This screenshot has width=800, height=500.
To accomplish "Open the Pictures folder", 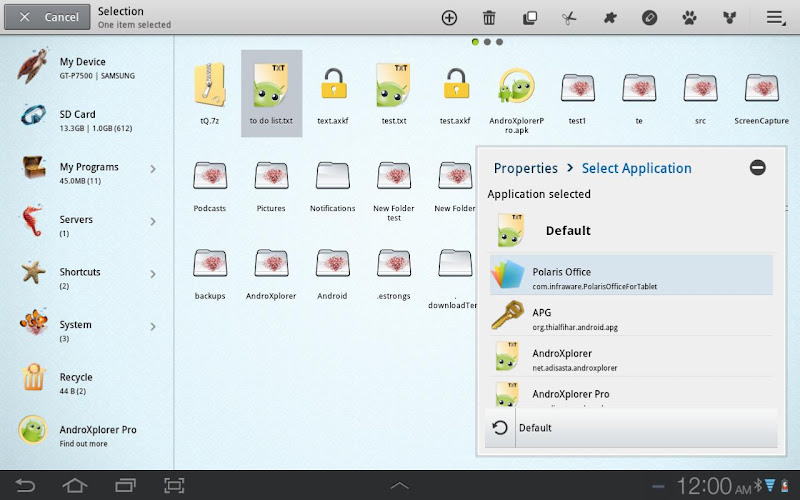I will (271, 186).
